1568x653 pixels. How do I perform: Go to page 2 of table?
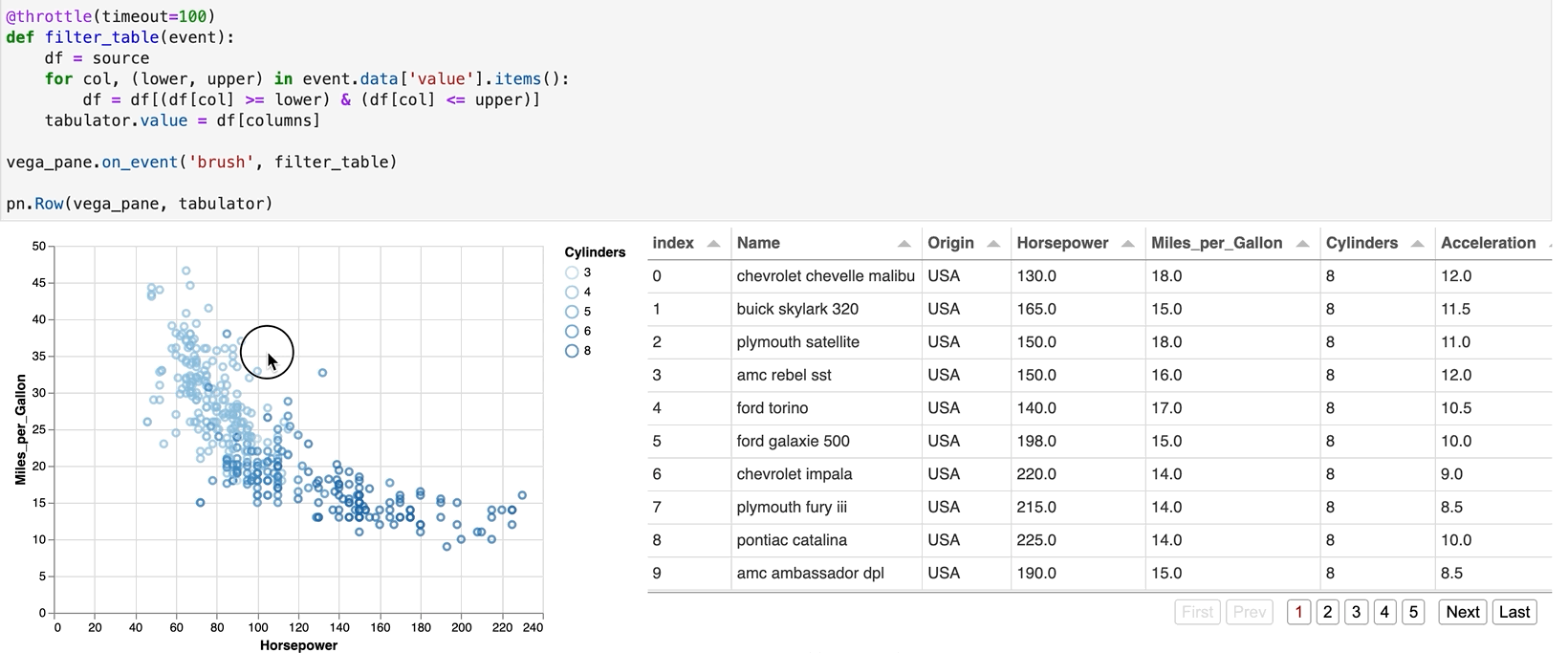[1327, 612]
